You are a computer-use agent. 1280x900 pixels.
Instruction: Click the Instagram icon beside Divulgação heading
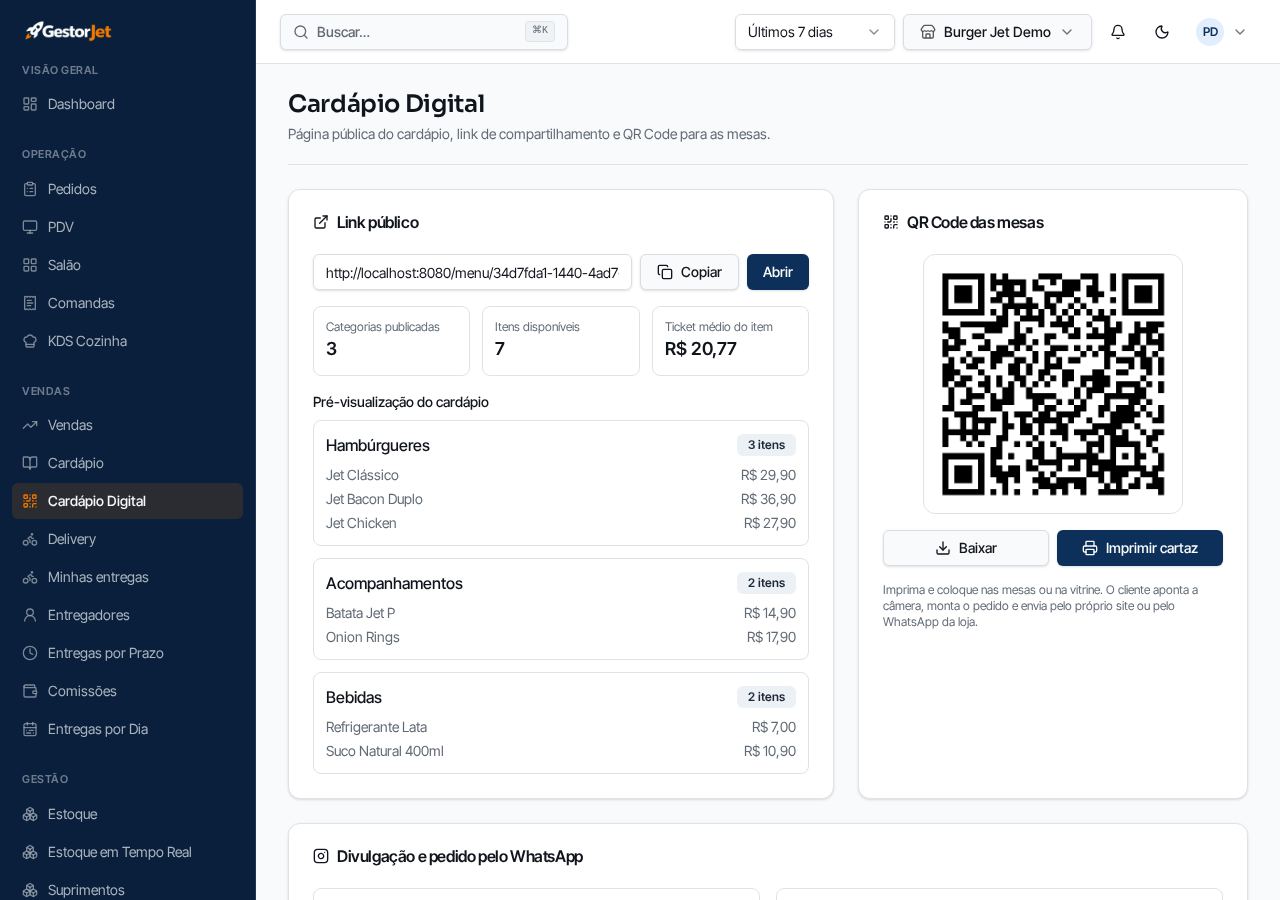(321, 856)
